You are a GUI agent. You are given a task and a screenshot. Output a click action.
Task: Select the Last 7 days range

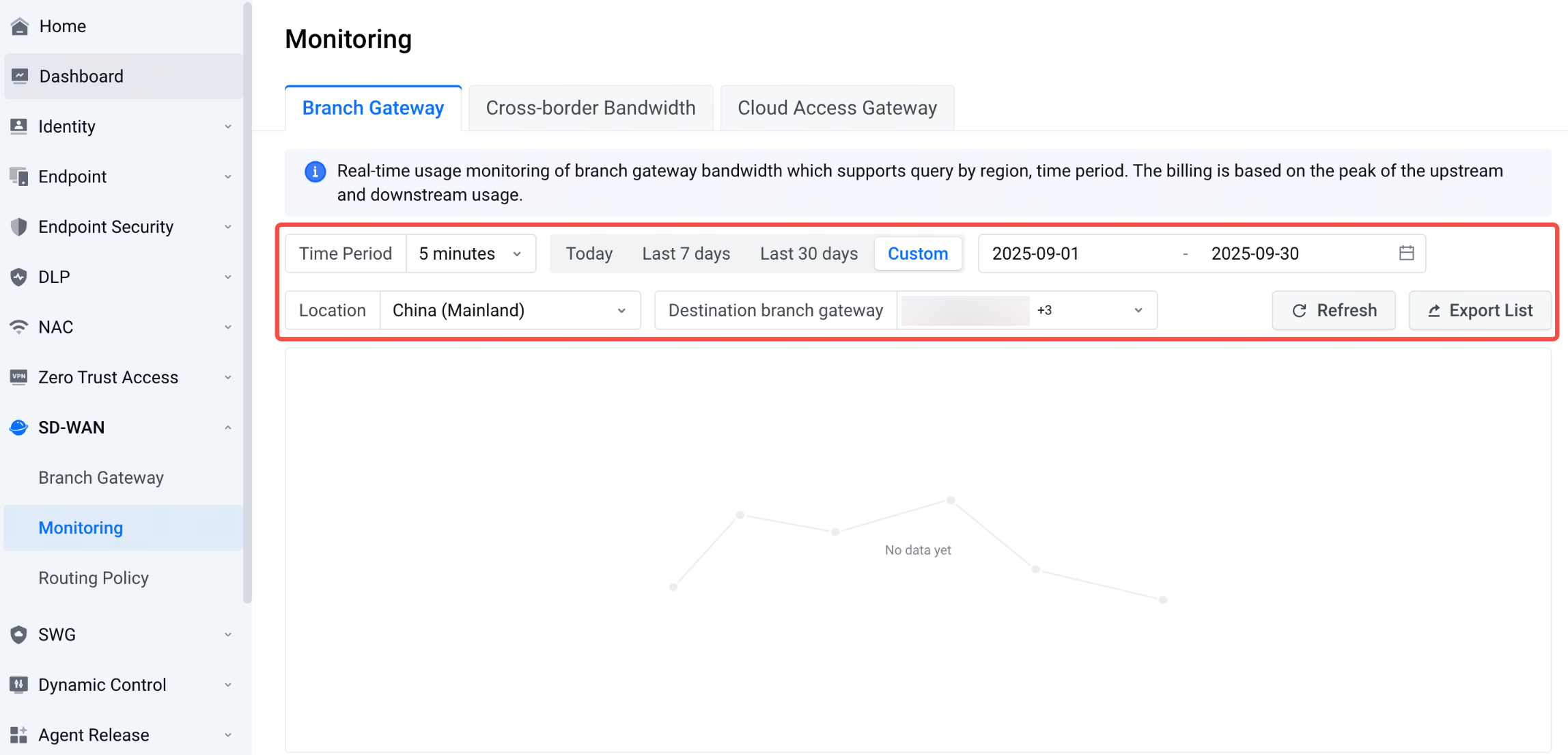click(x=686, y=253)
